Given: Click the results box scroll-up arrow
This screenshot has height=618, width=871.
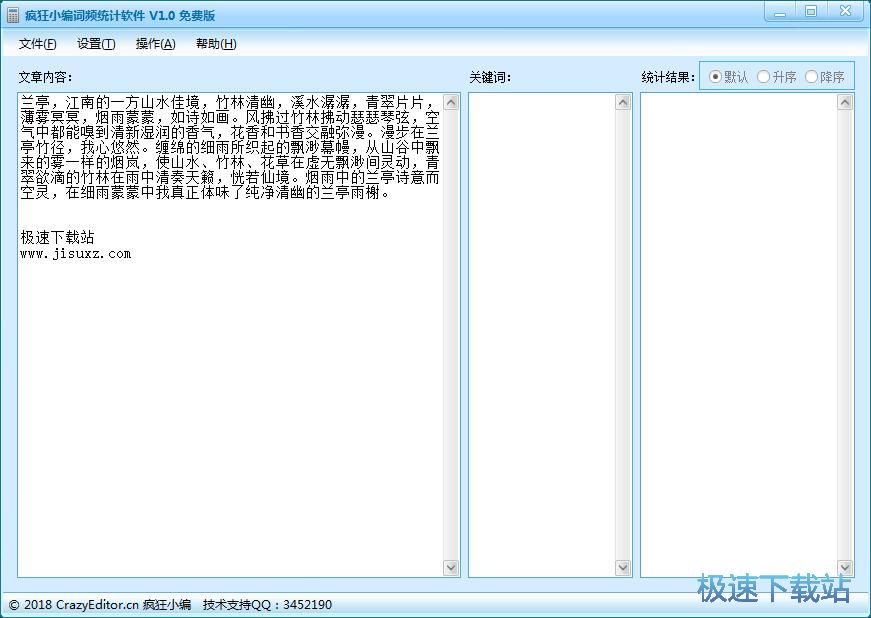Looking at the screenshot, I should click(845, 102).
